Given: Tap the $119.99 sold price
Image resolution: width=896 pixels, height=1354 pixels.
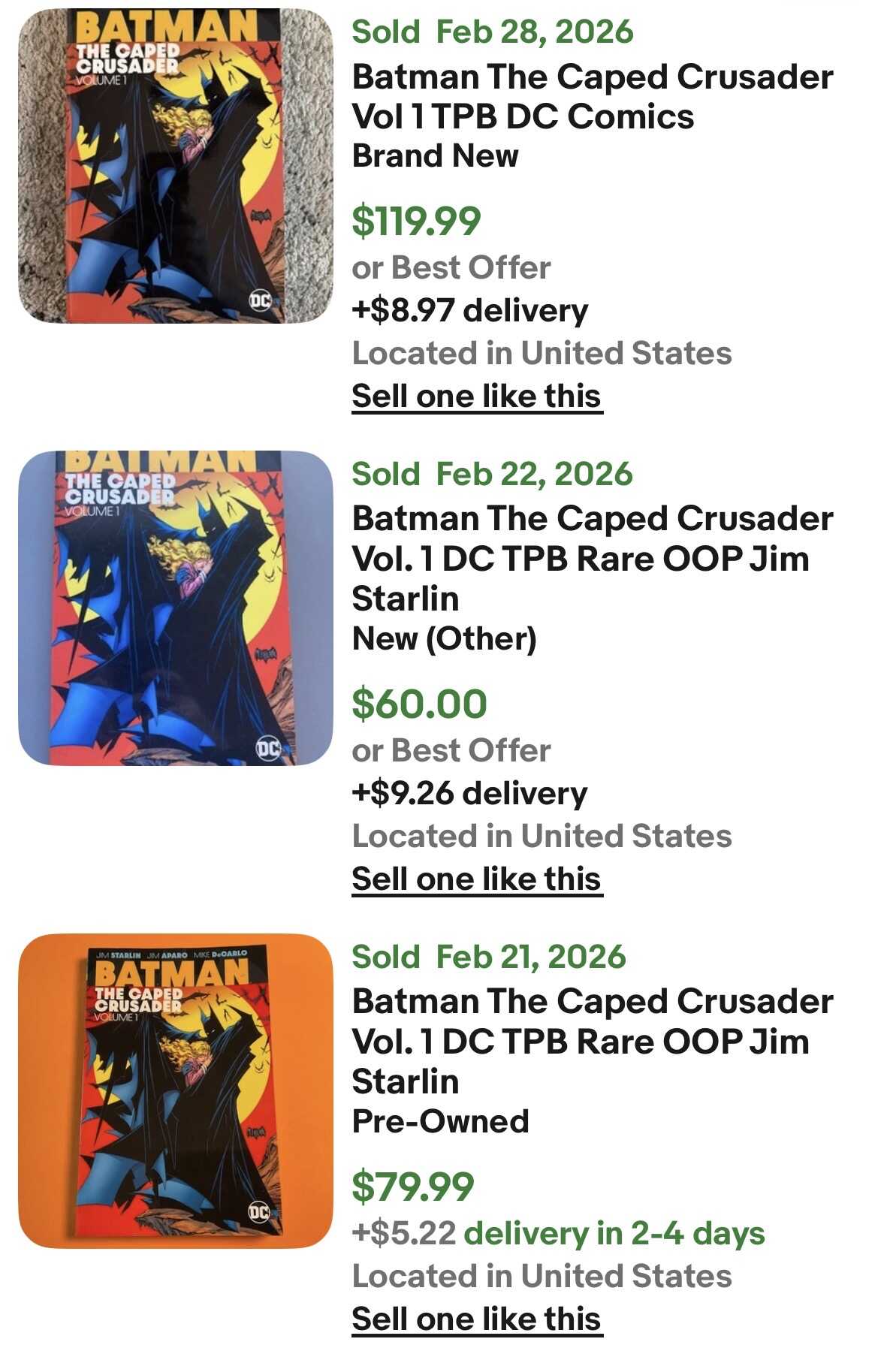Looking at the screenshot, I should (x=416, y=221).
